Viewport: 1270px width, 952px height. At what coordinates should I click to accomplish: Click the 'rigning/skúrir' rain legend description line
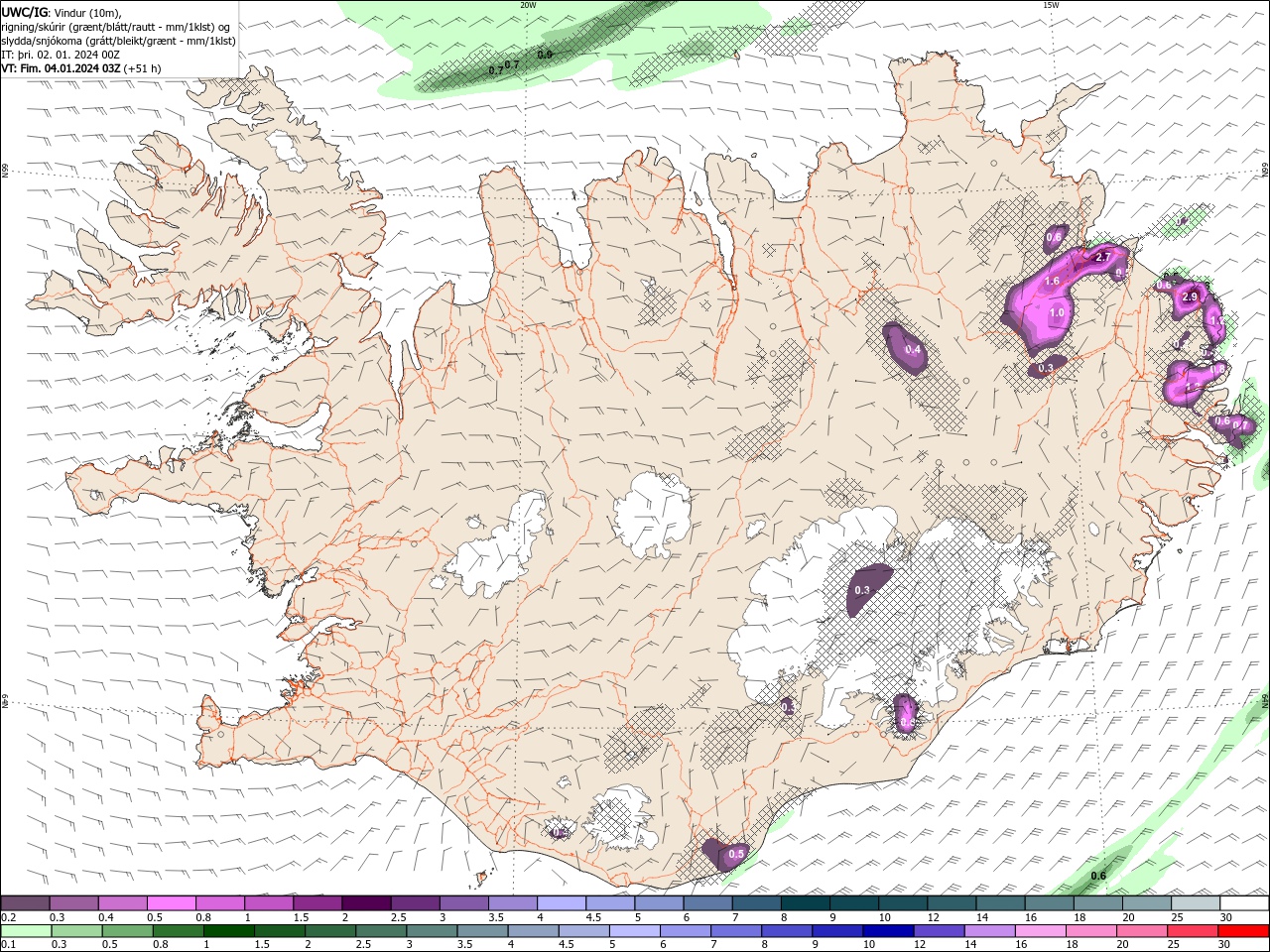point(116,27)
